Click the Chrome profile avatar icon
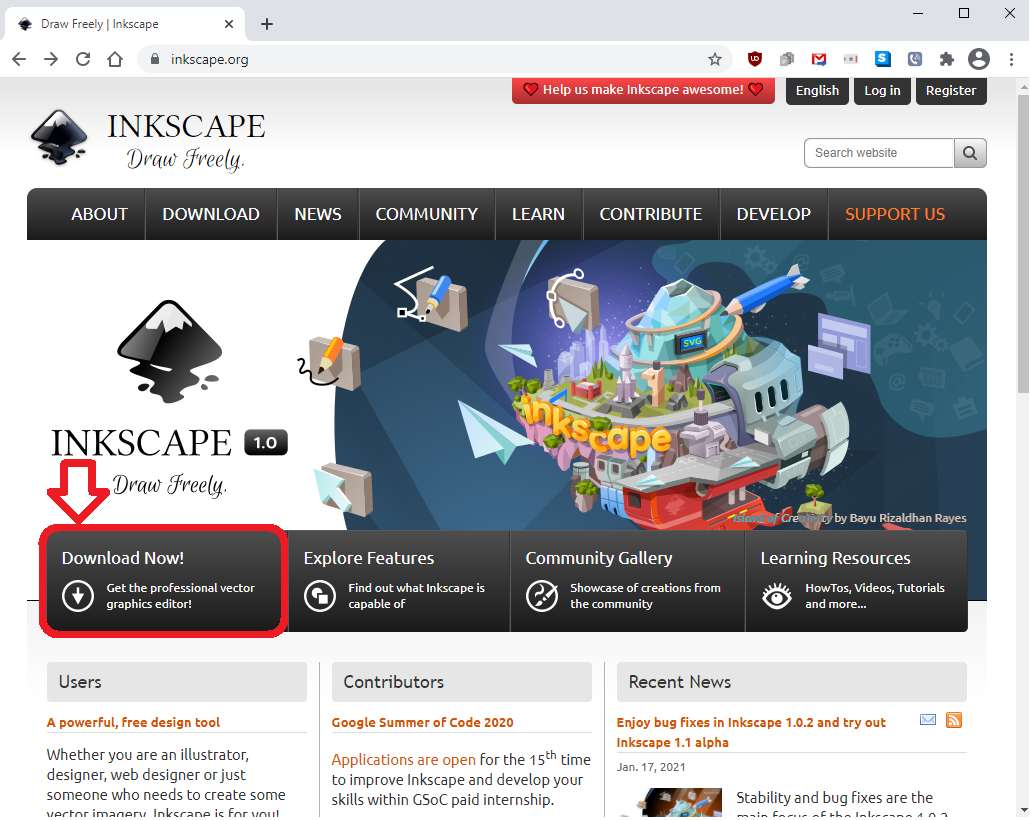Viewport: 1030px width, 820px height. pos(978,59)
